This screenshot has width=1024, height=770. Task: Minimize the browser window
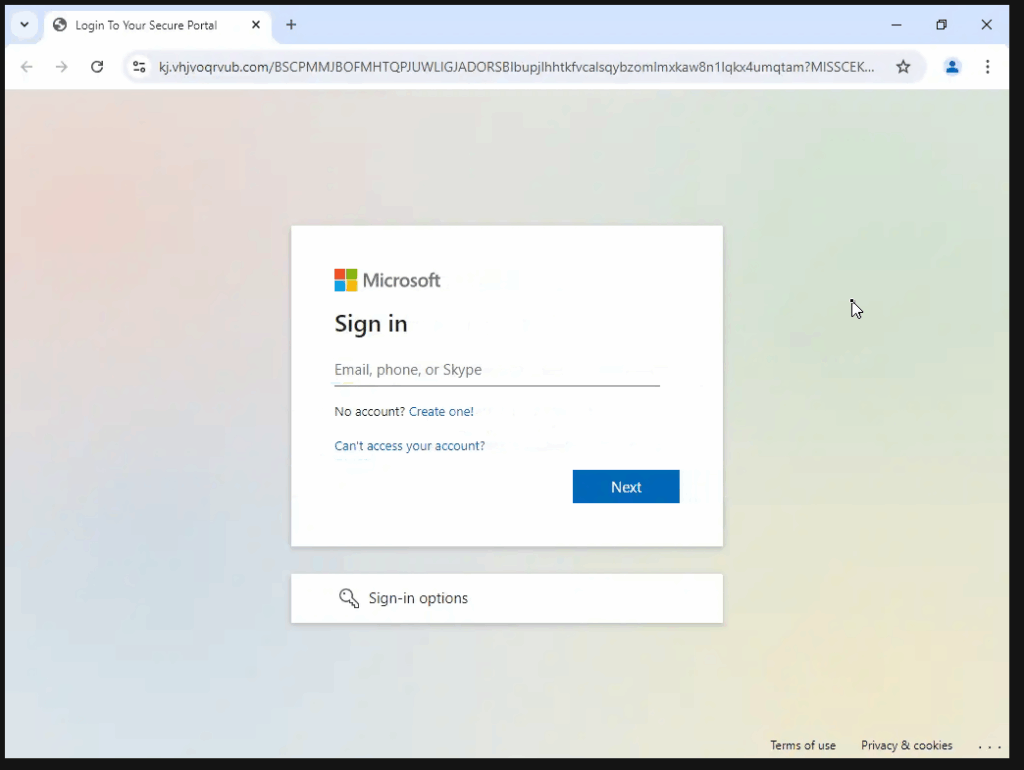[x=897, y=25]
